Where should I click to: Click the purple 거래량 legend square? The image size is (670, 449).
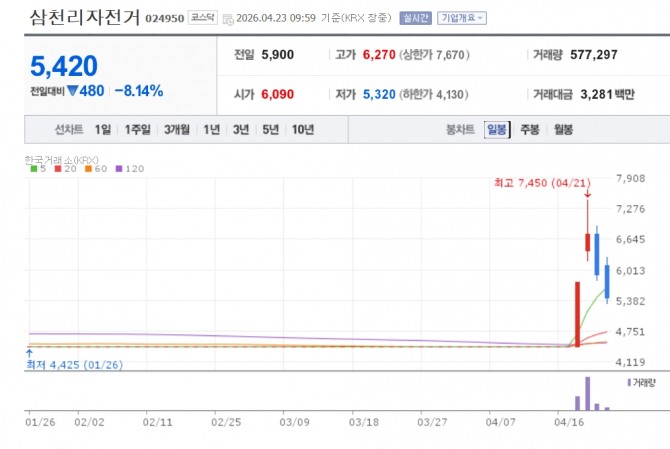click(629, 382)
